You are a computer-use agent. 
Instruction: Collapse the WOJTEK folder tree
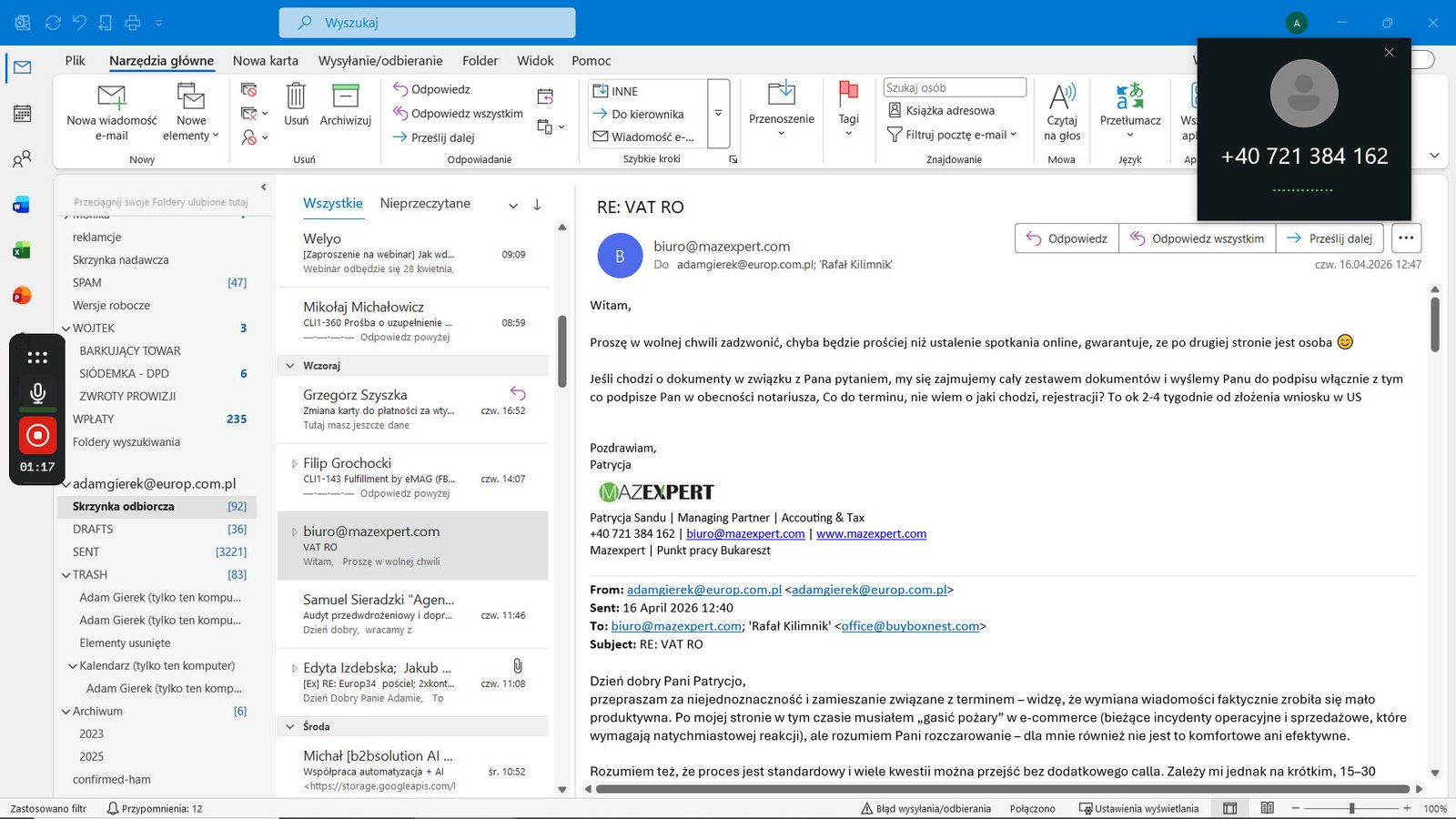[x=66, y=329]
